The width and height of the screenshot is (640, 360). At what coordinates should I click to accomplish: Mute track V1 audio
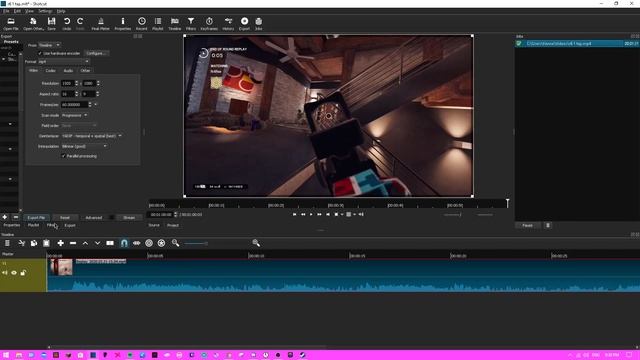[x=5, y=273]
